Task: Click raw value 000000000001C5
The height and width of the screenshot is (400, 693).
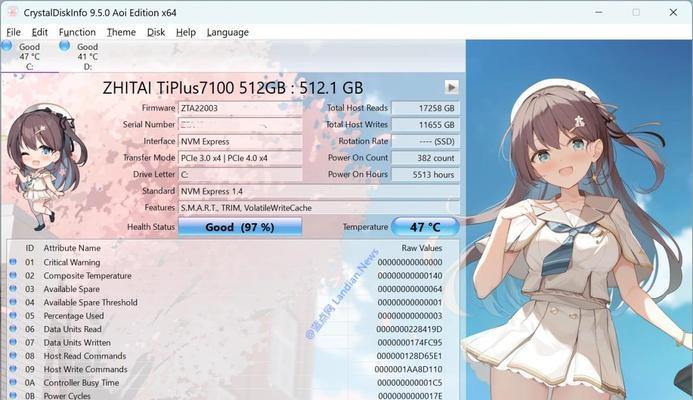Action: pyautogui.click(x=410, y=383)
